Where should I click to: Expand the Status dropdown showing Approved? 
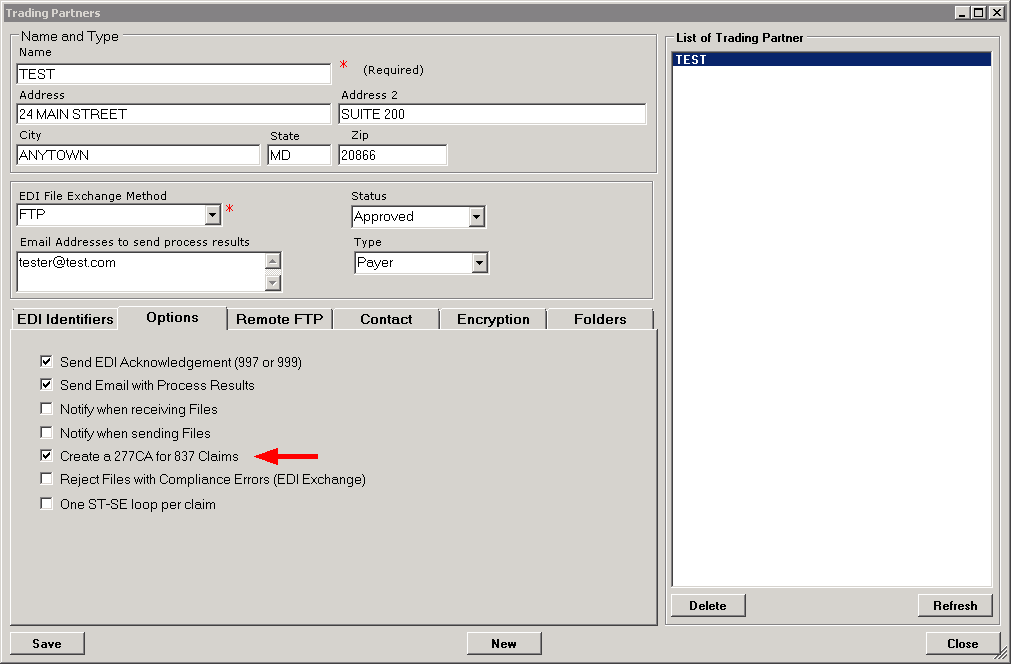click(476, 217)
